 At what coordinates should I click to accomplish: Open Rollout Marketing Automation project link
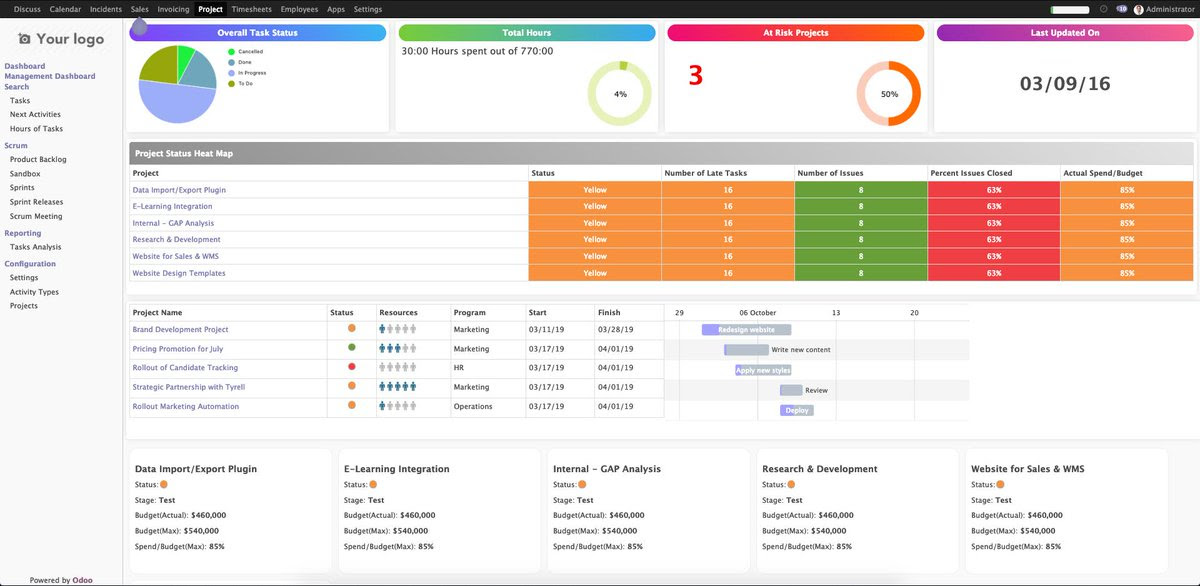coord(186,406)
